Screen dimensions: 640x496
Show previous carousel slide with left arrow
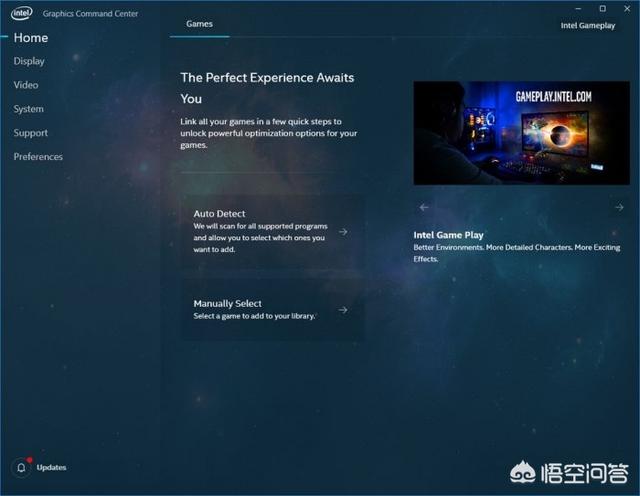[424, 207]
